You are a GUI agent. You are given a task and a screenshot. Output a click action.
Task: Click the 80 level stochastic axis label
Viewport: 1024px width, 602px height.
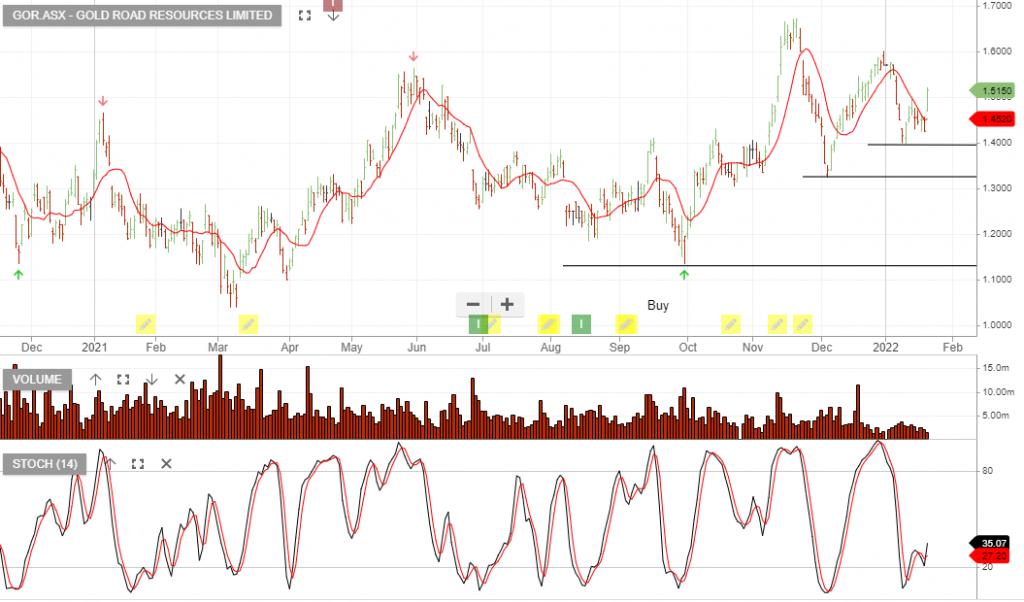[x=987, y=471]
